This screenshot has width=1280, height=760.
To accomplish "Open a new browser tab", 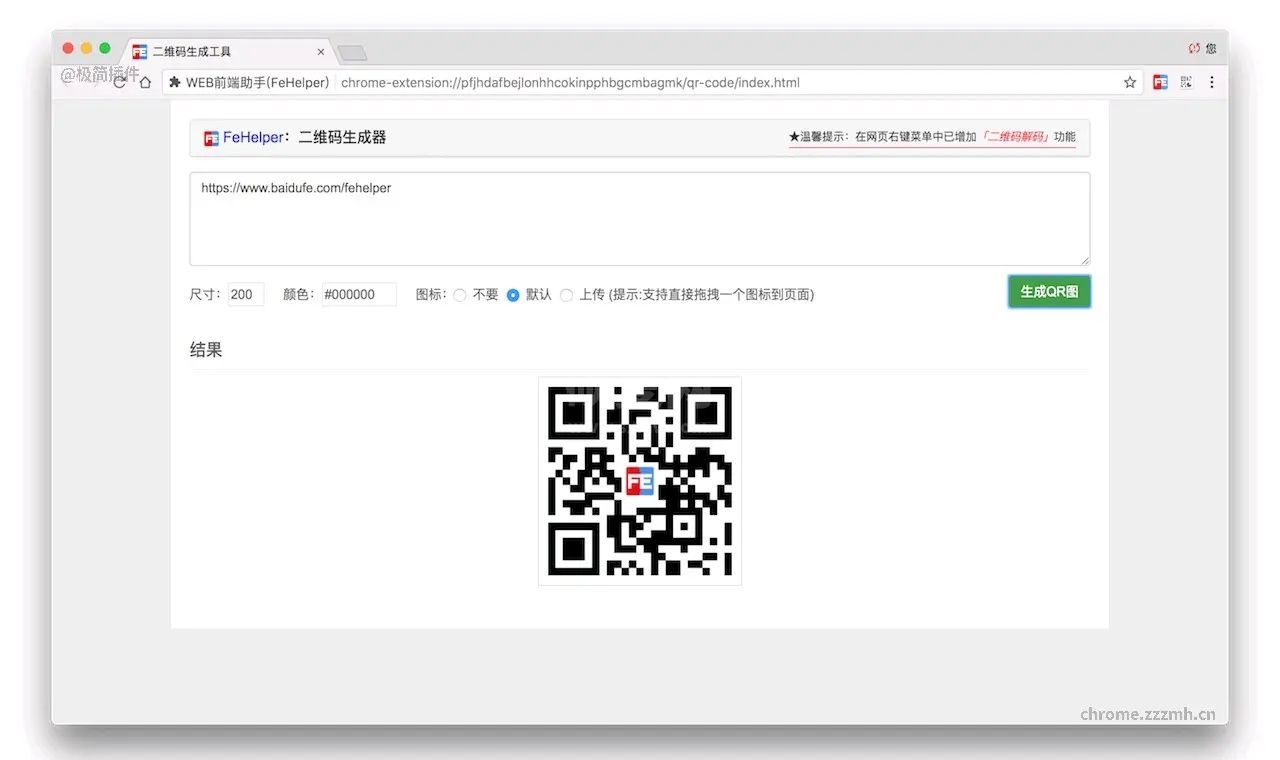I will (x=352, y=52).
